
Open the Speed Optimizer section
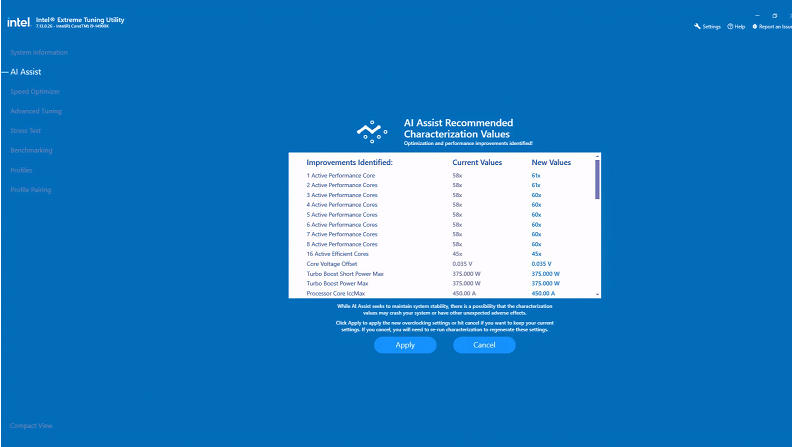[x=35, y=92]
